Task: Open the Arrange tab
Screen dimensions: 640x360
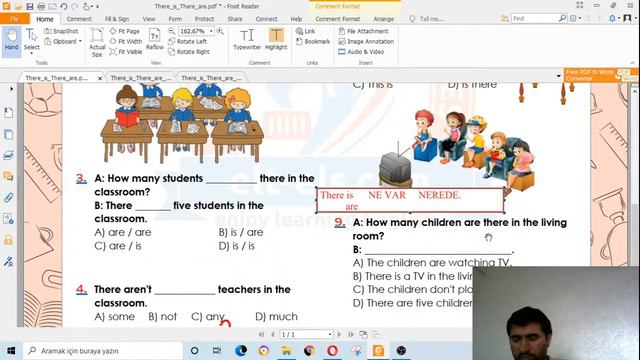Action: pyautogui.click(x=384, y=19)
